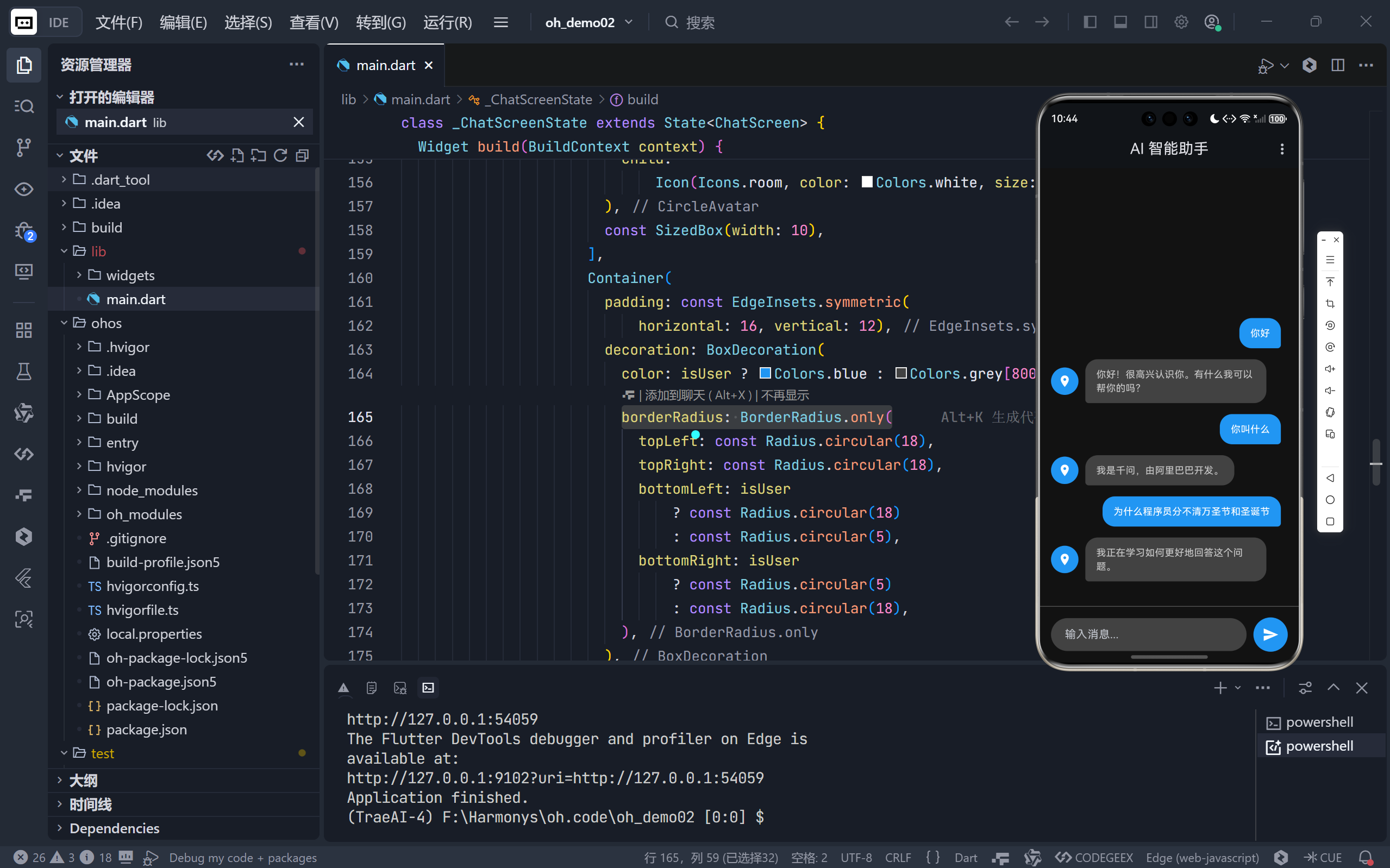Click the refresh explorer icon in 文件 header
The width and height of the screenshot is (1390, 868).
click(x=280, y=155)
